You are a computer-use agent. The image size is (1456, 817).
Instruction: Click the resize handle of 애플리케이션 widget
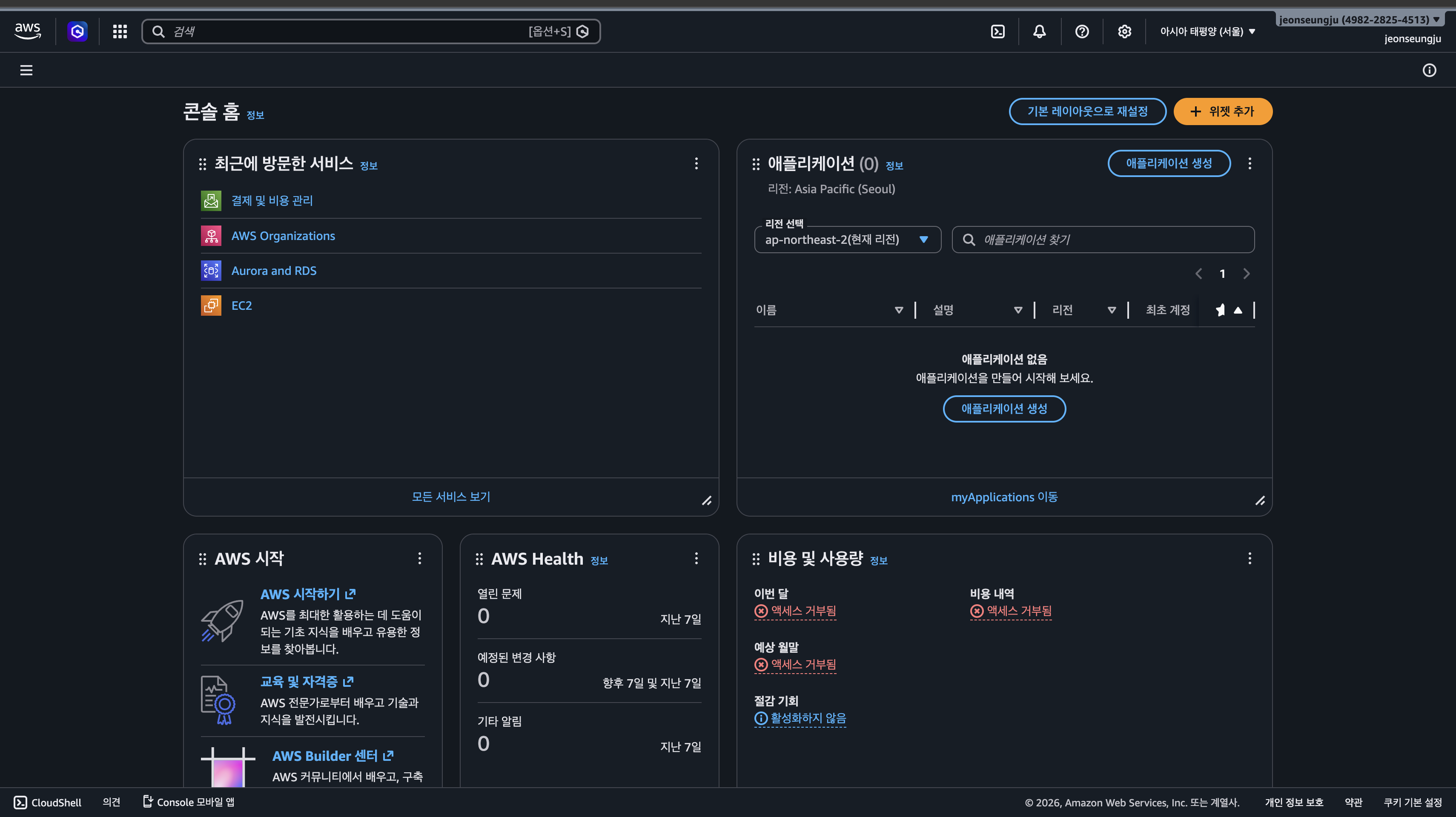click(x=1260, y=500)
